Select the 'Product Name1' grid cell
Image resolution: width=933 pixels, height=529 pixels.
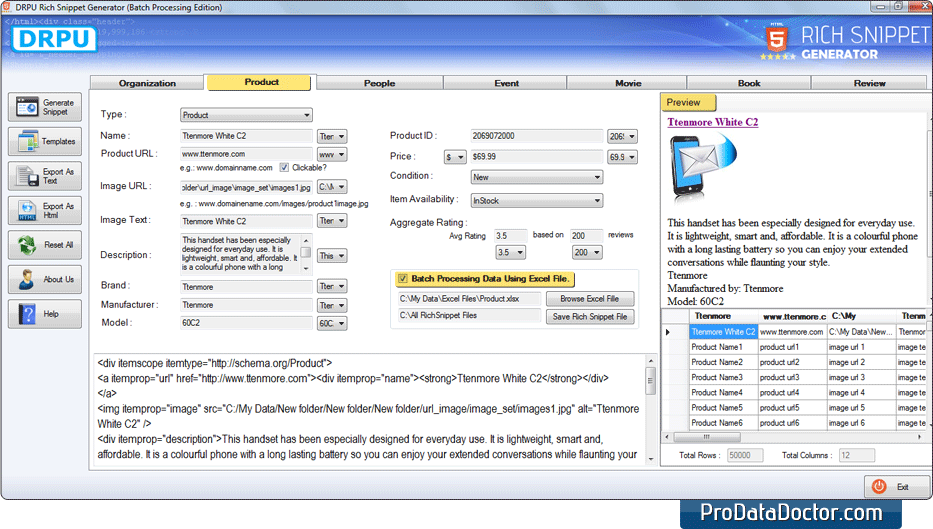click(x=723, y=347)
